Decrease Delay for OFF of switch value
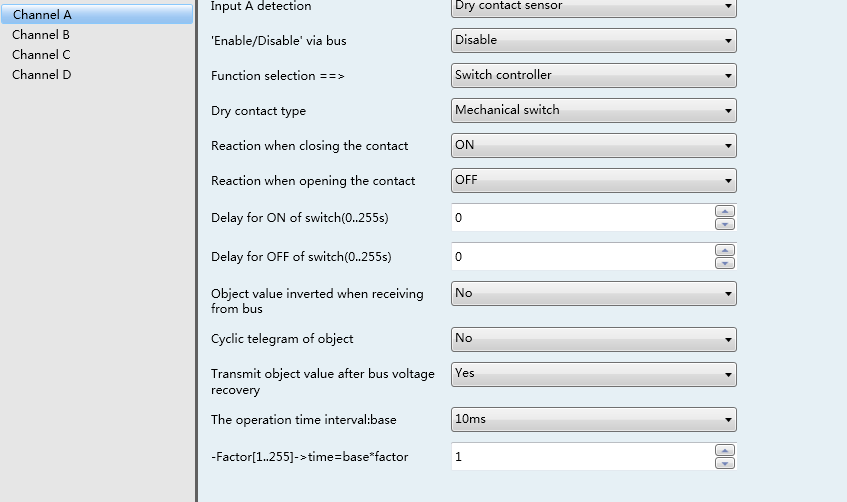This screenshot has width=847, height=502. [725, 263]
